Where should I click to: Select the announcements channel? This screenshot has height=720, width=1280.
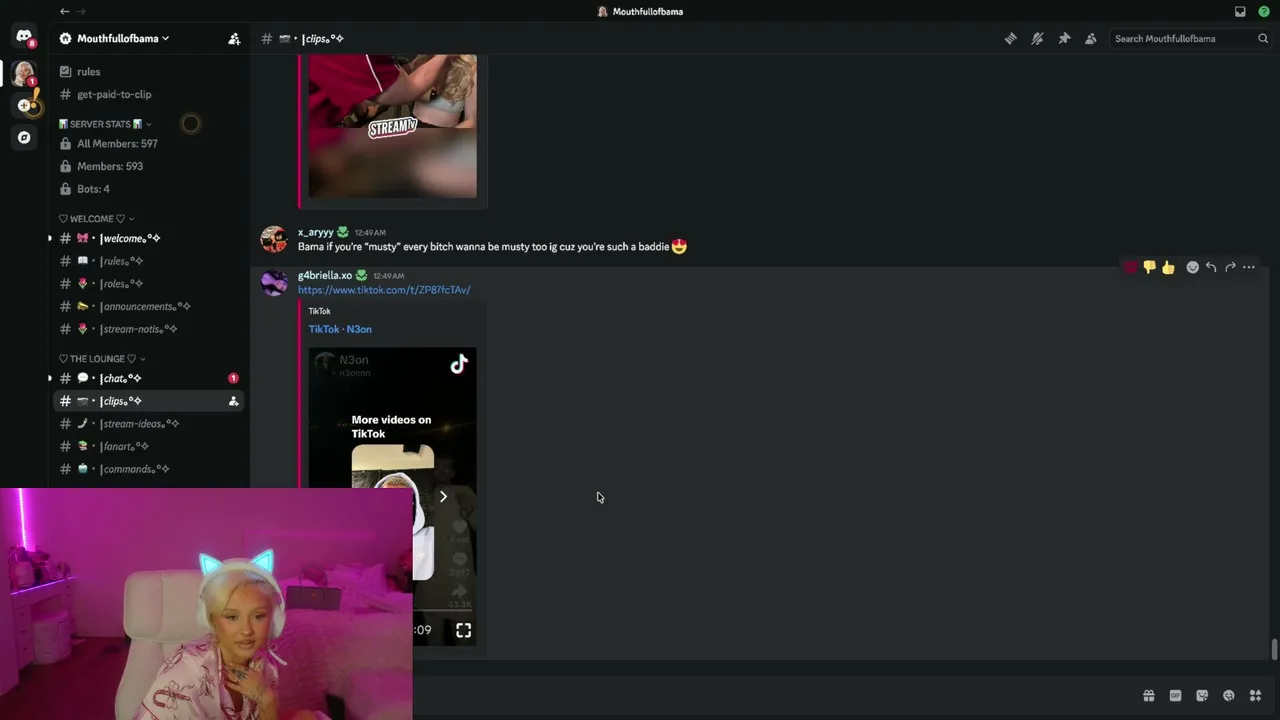point(150,306)
